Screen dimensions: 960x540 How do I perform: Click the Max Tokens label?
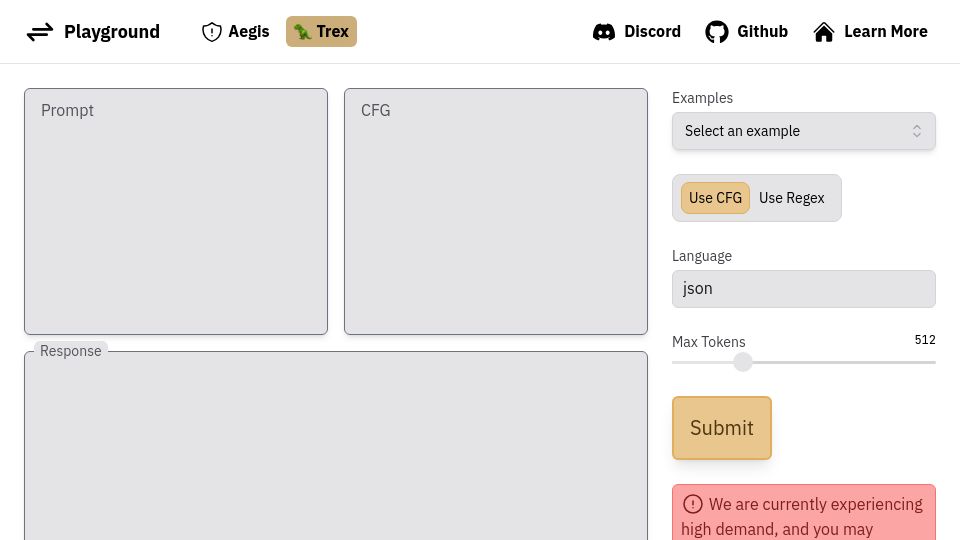[x=708, y=342]
